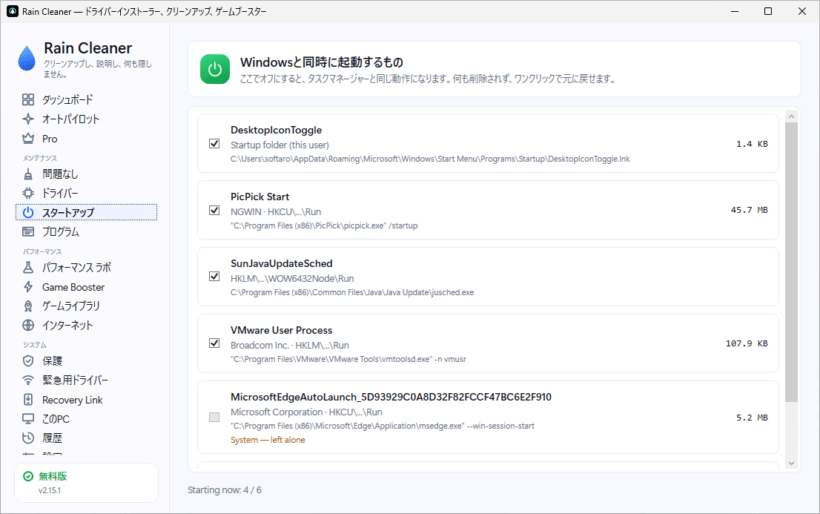Click the 5.2 MB size value

pyautogui.click(x=752, y=418)
